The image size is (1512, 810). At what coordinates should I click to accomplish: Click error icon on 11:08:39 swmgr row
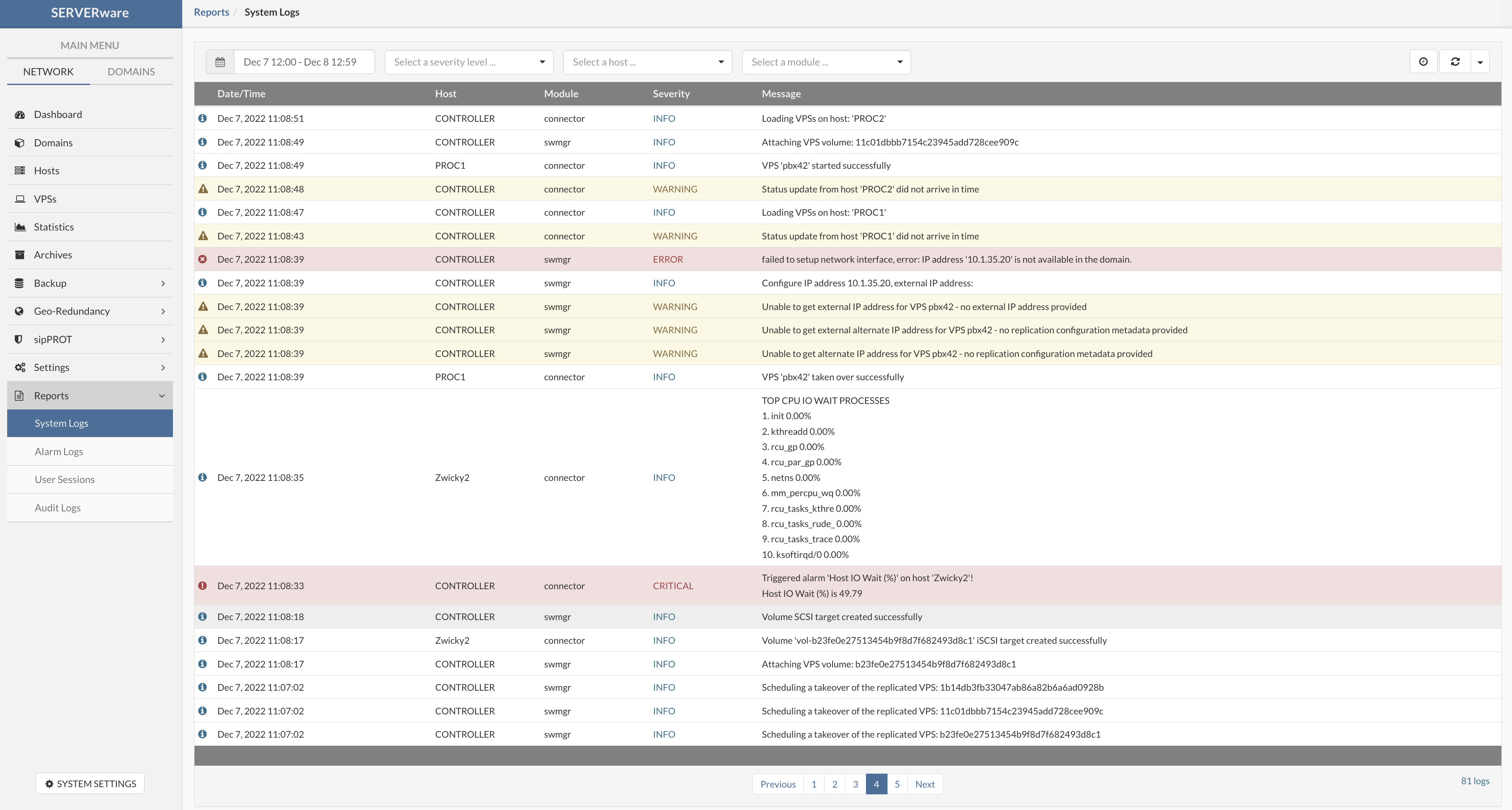203,259
